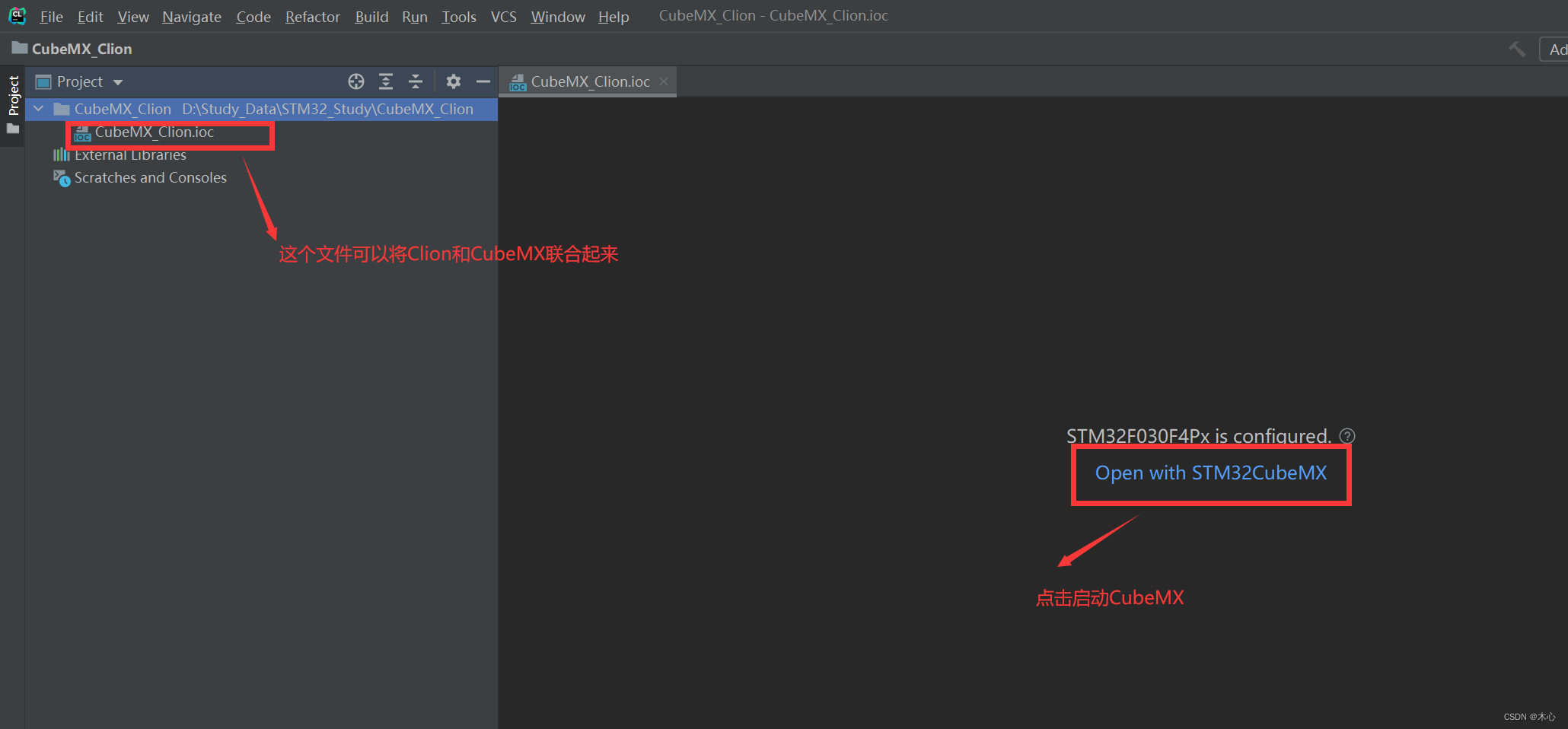Viewport: 1568px width, 729px height.
Task: Click the help question mark beside configured text
Action: 1347,436
